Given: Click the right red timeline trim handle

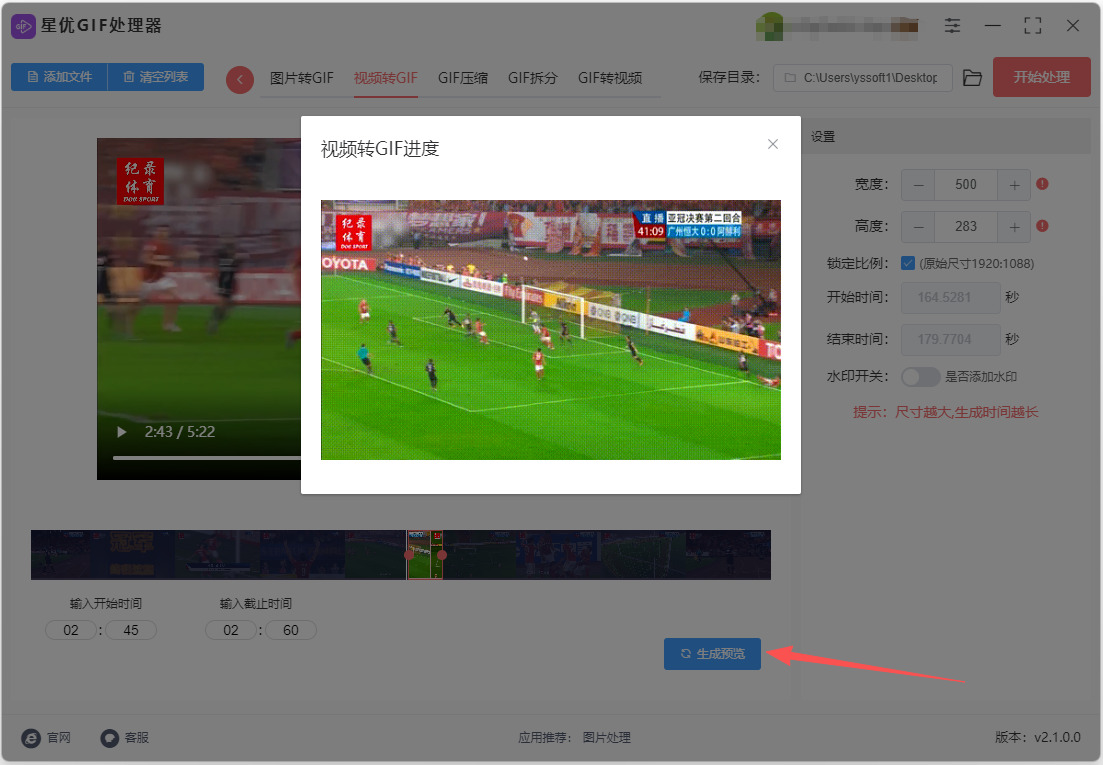Looking at the screenshot, I should coord(442,555).
